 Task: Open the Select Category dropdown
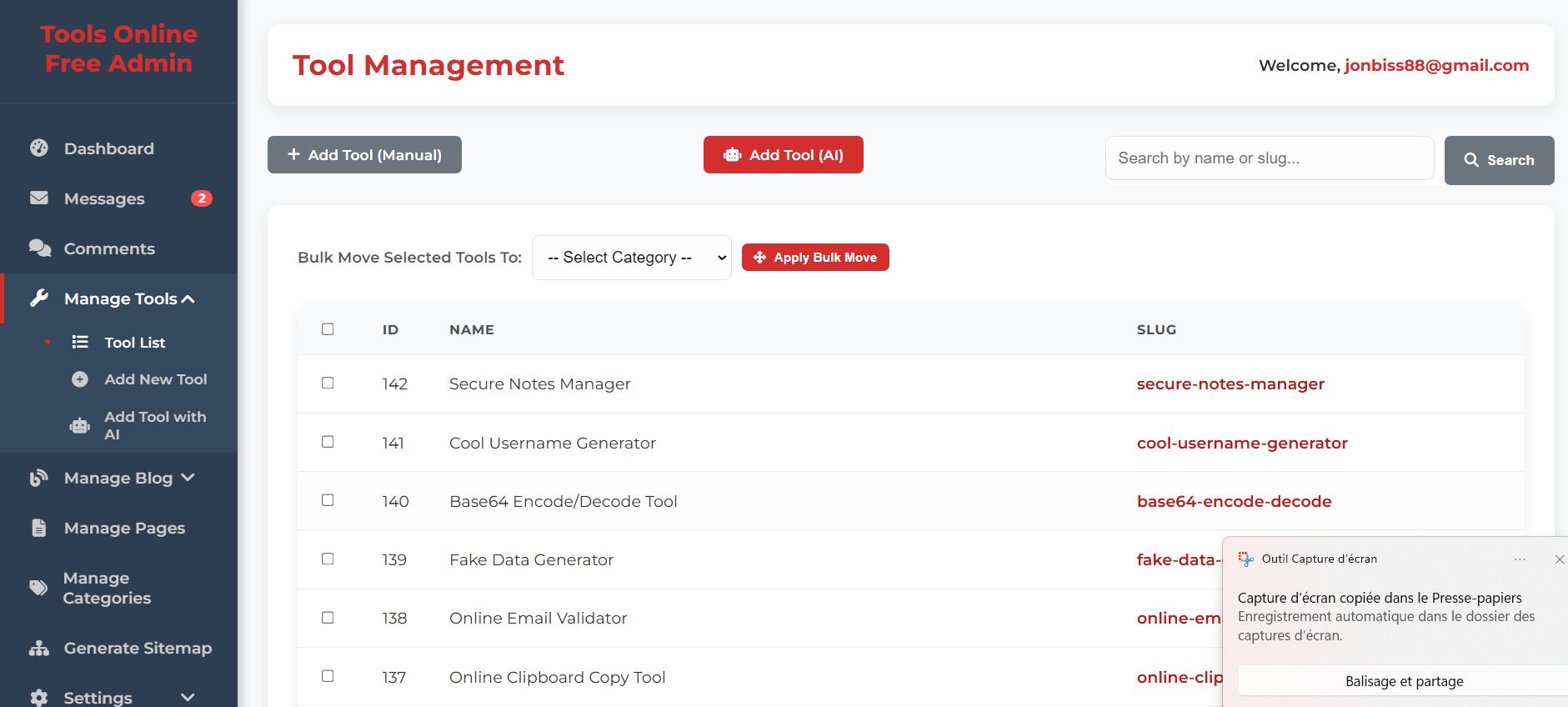pyautogui.click(x=632, y=258)
